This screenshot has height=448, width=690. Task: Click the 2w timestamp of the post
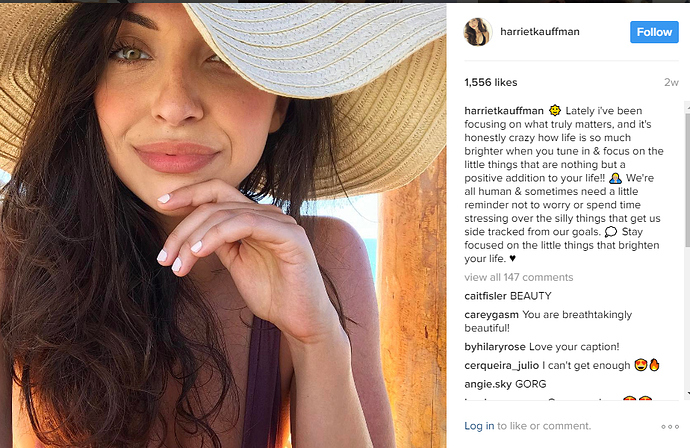click(672, 82)
